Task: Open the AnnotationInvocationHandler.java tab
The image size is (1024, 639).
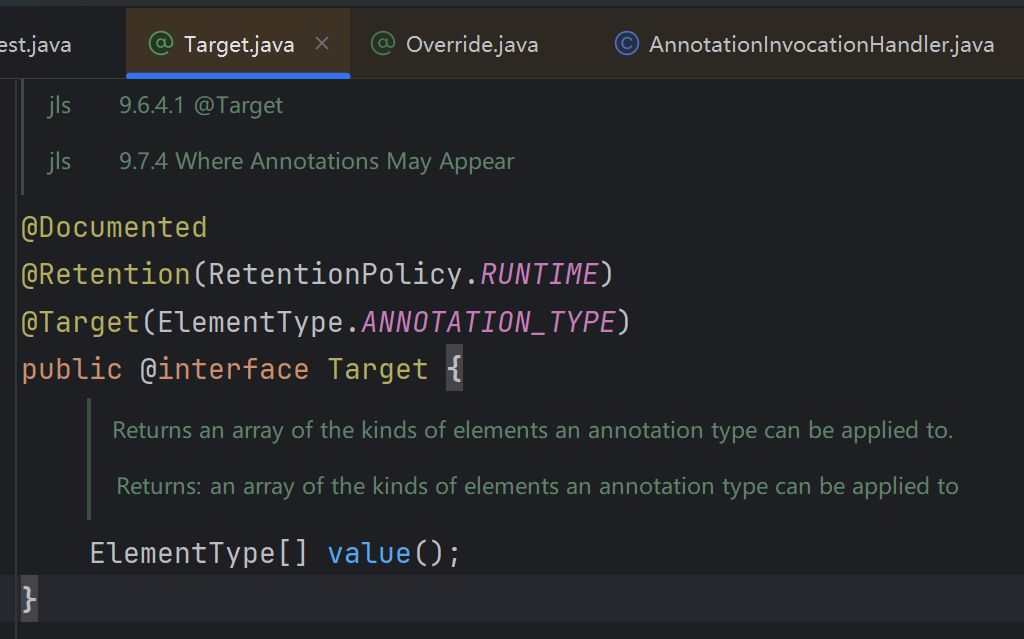Action: (x=820, y=44)
